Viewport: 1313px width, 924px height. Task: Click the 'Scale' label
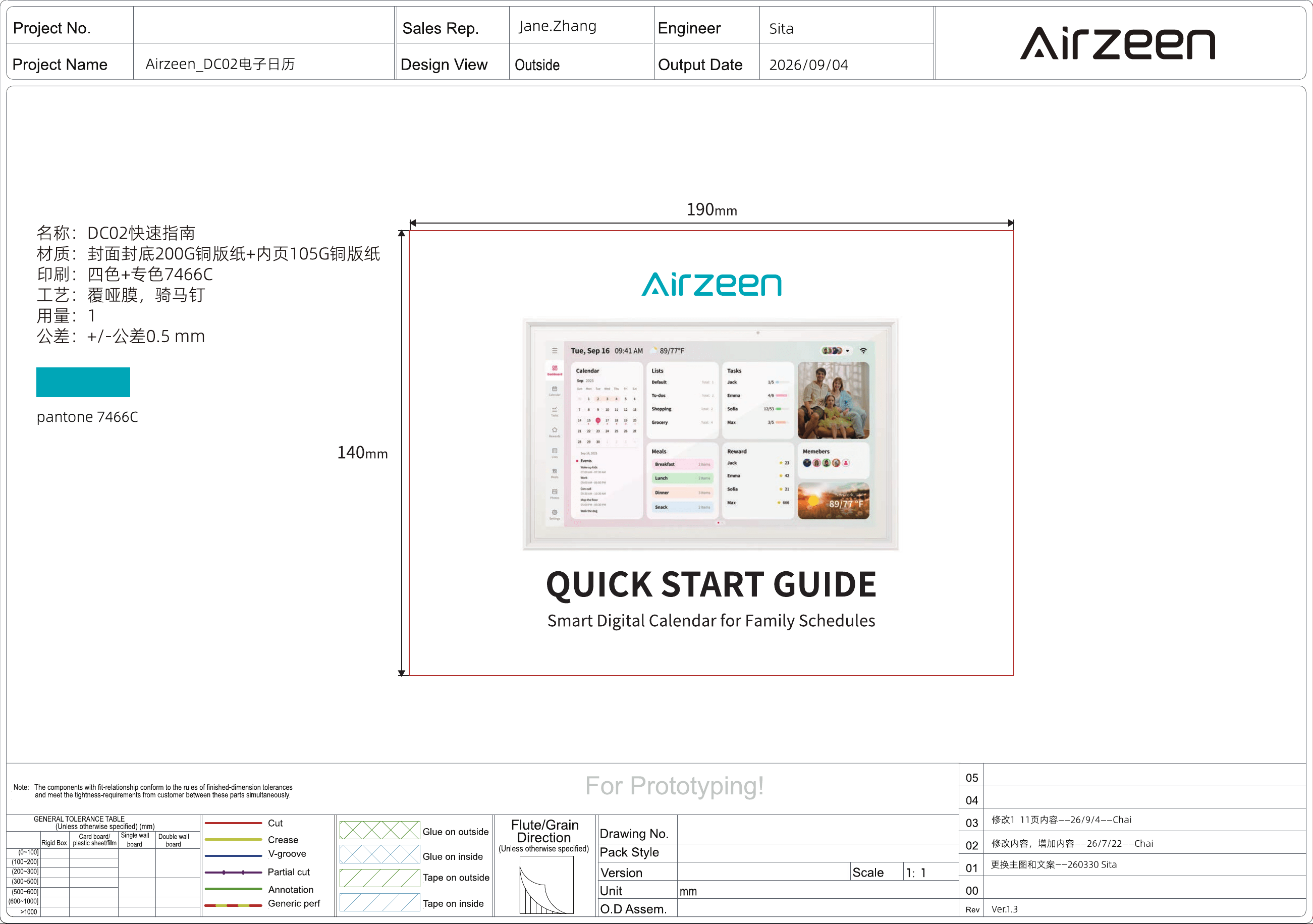tap(868, 873)
